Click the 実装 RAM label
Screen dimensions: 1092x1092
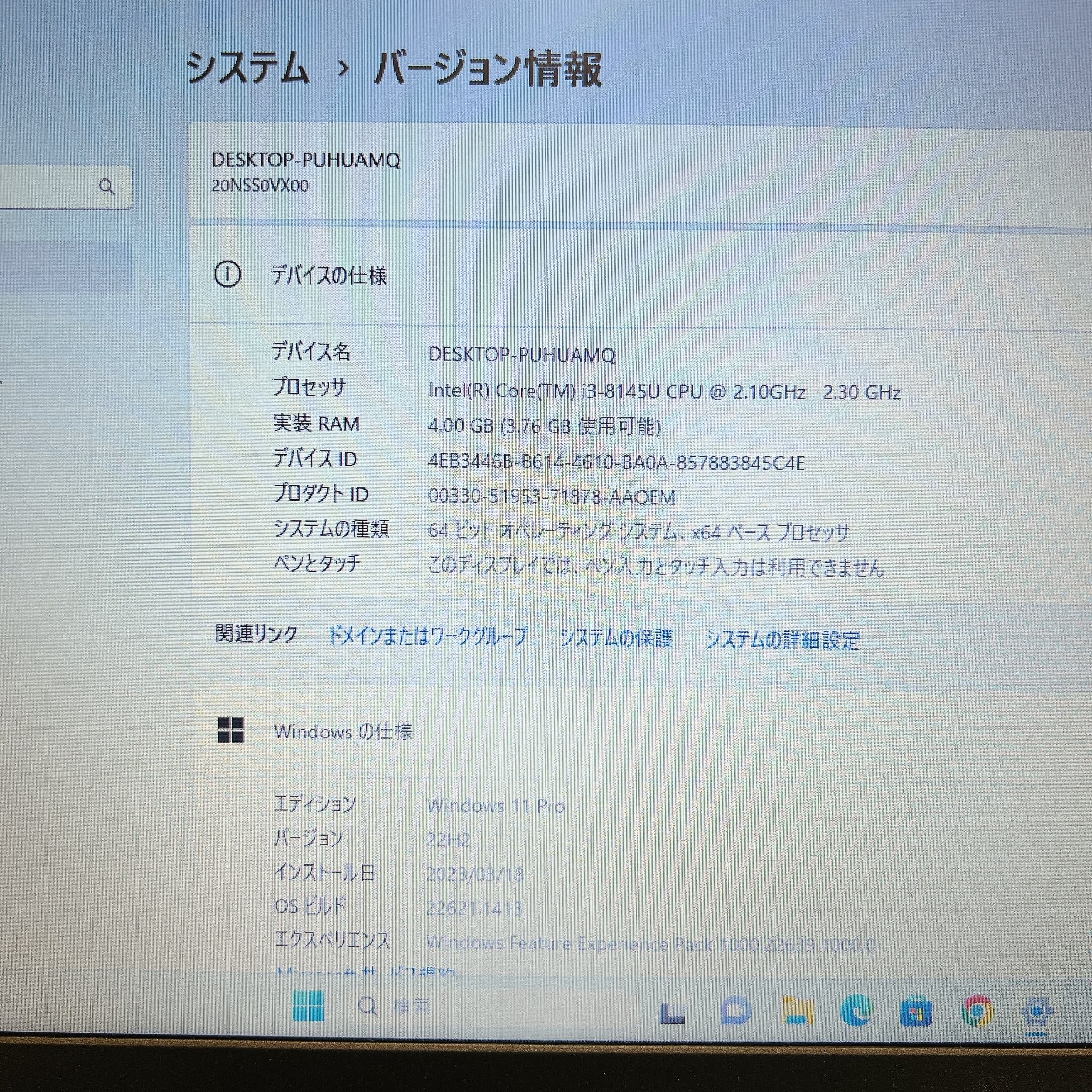click(x=316, y=423)
